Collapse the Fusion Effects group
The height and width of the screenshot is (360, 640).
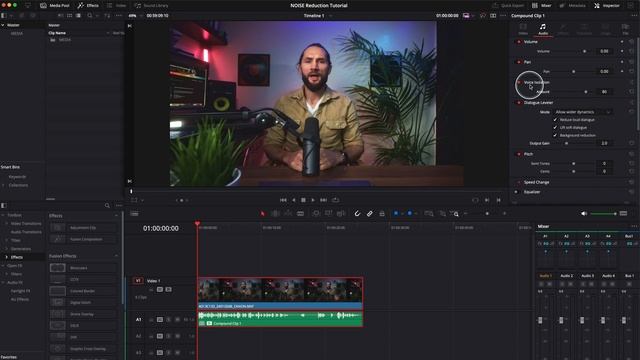pyautogui.click(x=116, y=256)
